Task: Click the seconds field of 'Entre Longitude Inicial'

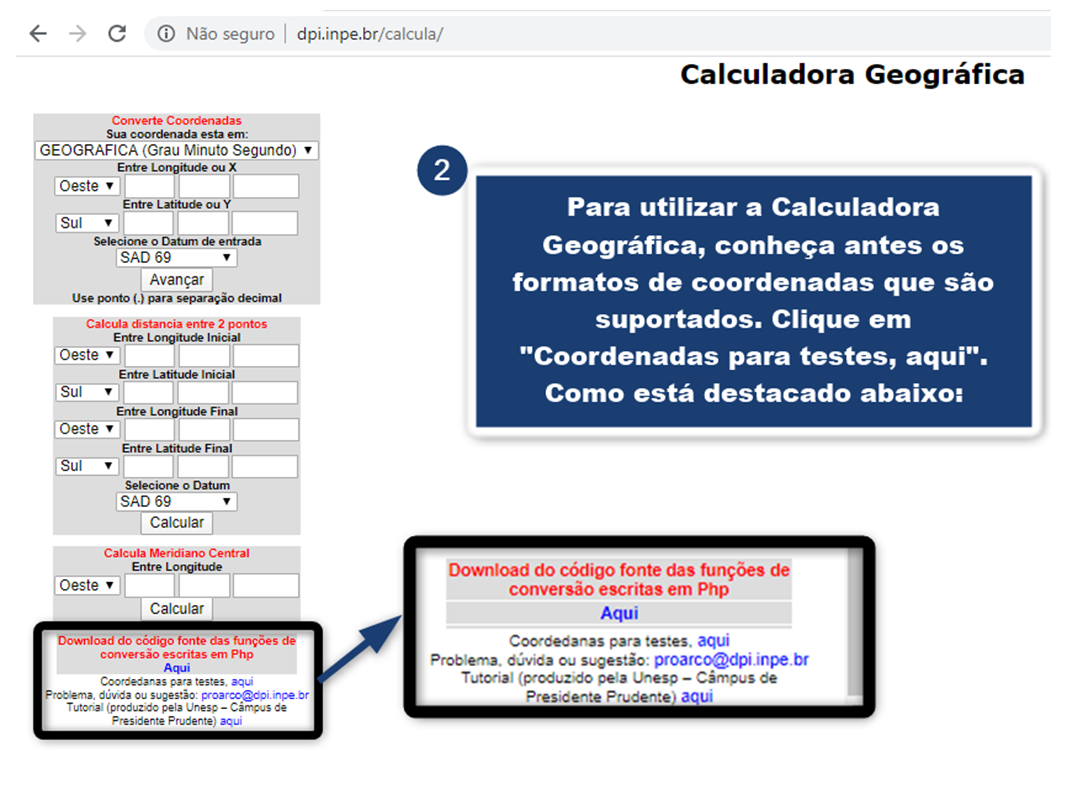Action: [266, 356]
